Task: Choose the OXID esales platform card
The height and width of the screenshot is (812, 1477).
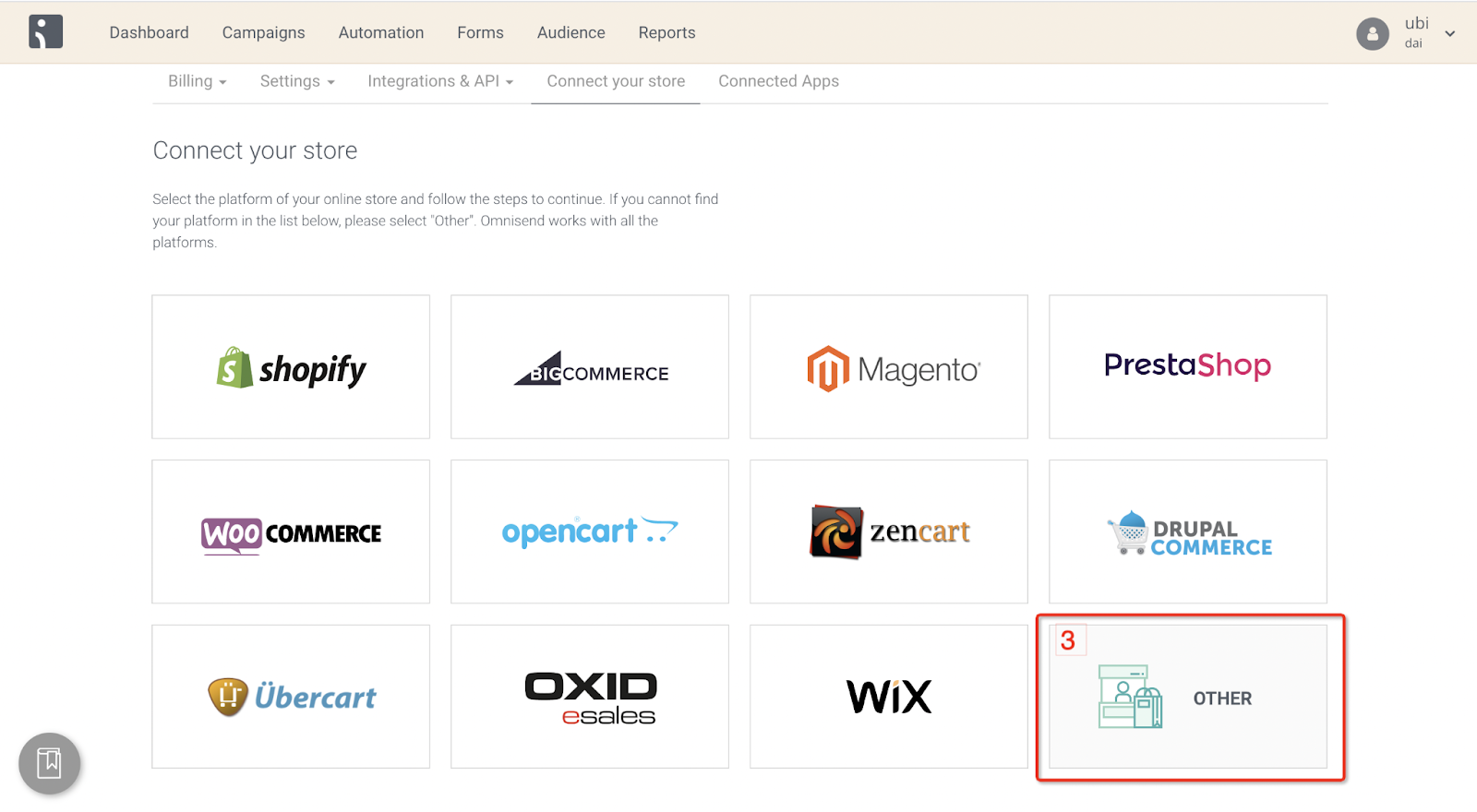Action: pos(590,697)
